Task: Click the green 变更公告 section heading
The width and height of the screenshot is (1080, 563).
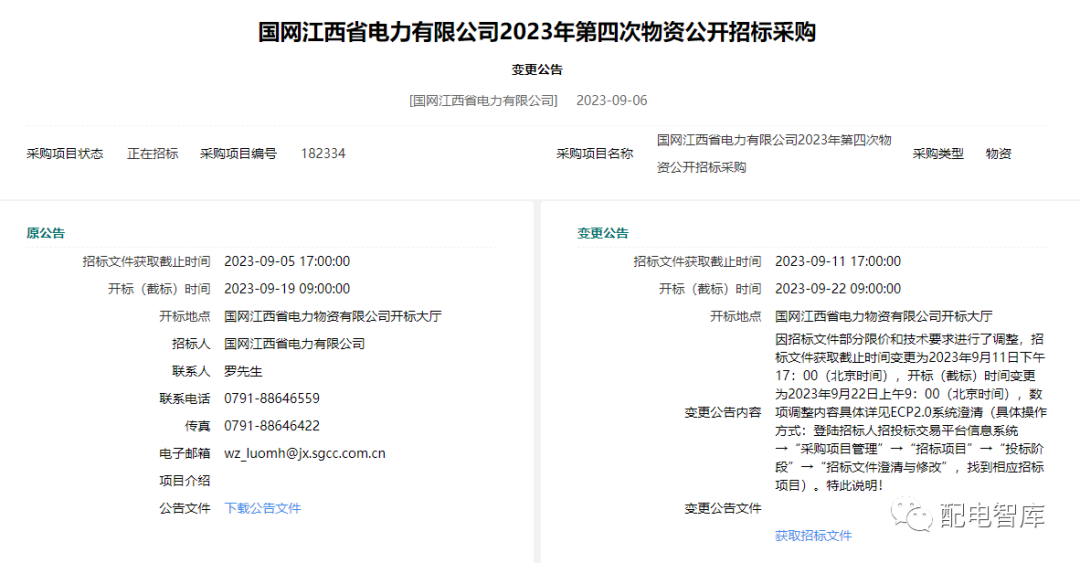Action: click(x=603, y=233)
